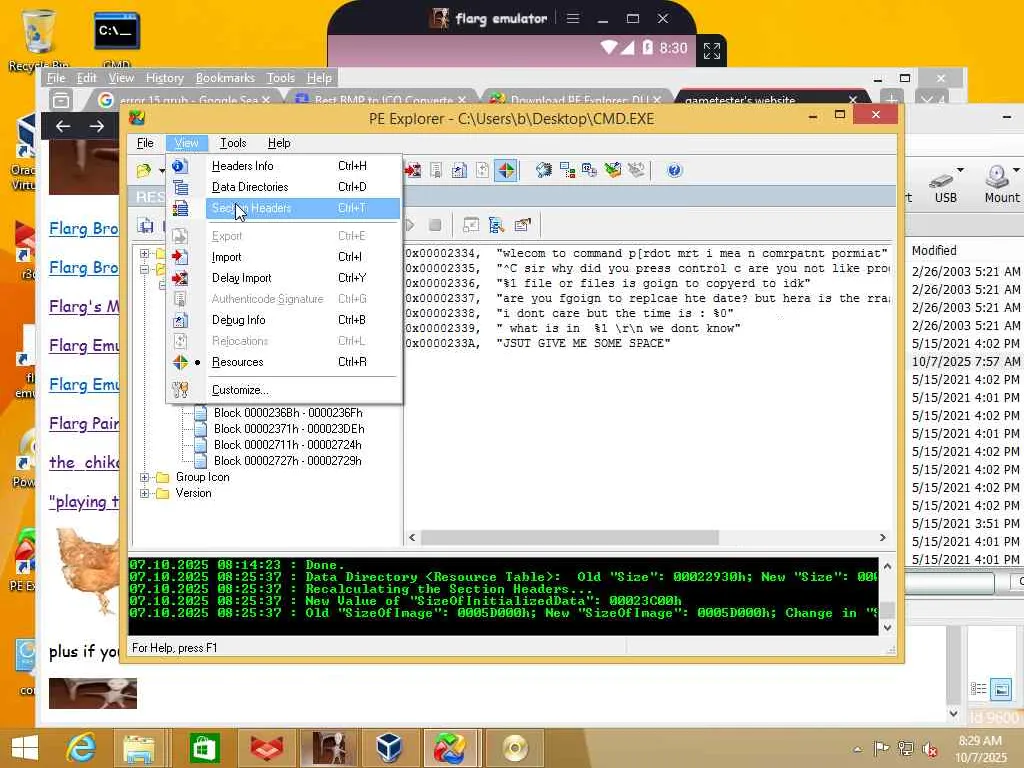
Task: Click the Open File folder toolbar icon
Action: (x=144, y=171)
